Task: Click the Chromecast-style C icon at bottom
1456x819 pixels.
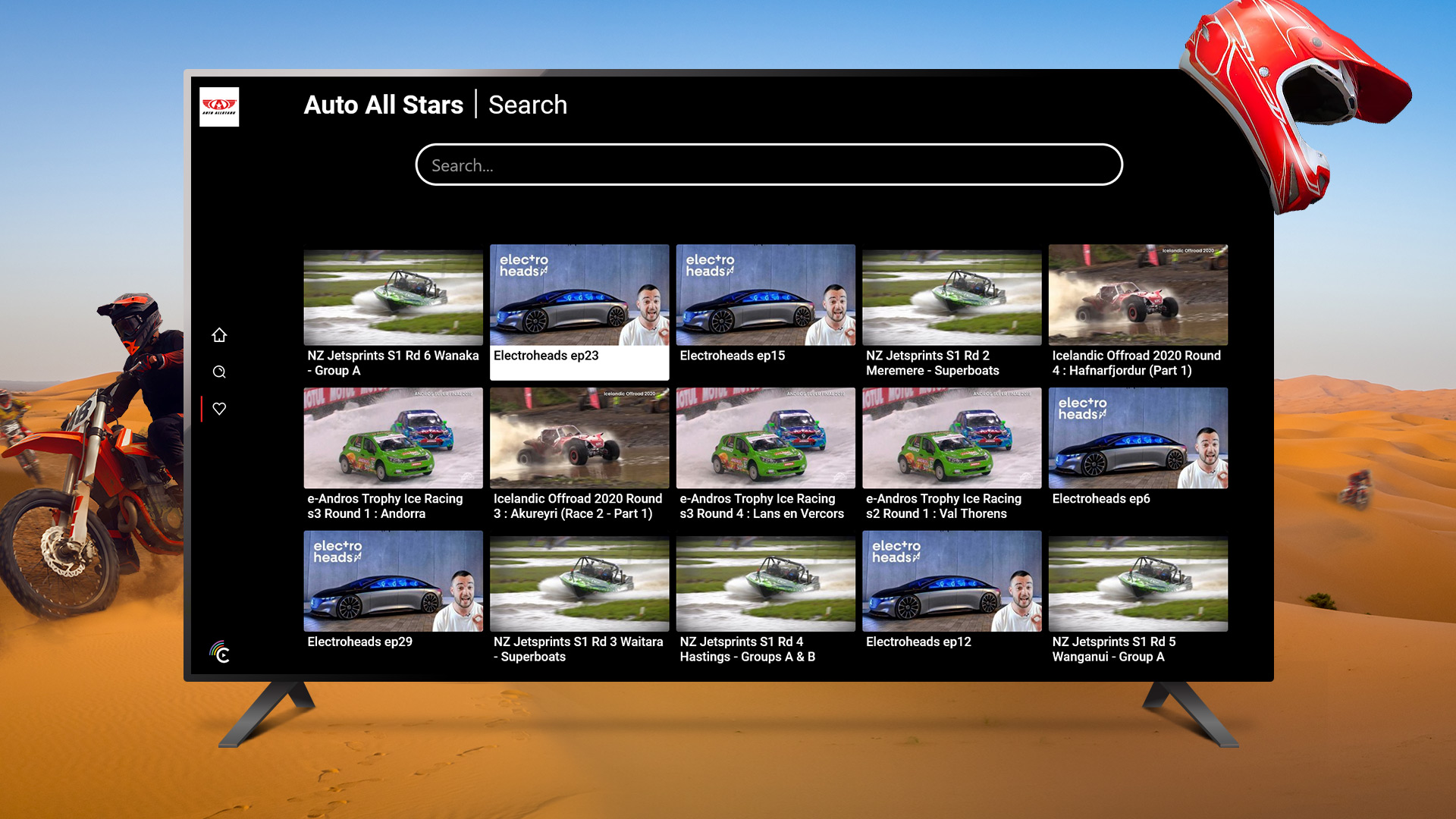Action: tap(220, 652)
